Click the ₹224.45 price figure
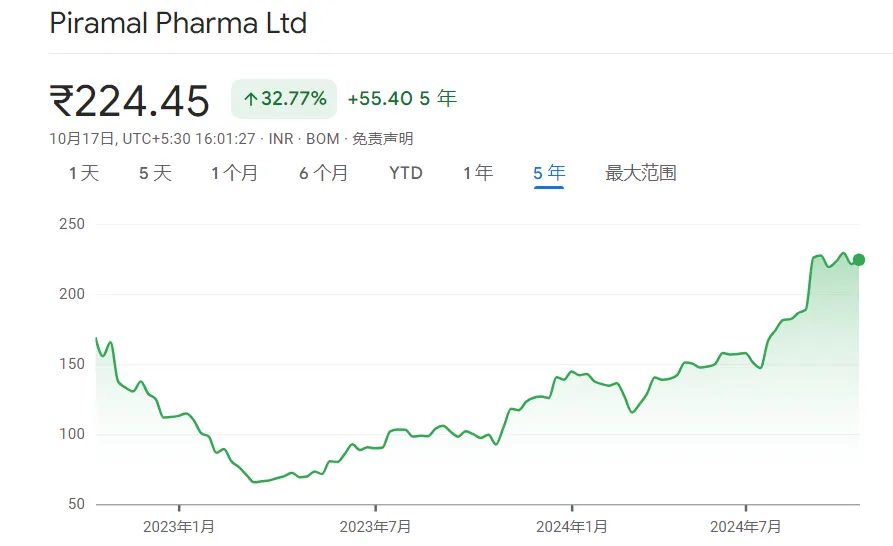 pos(130,101)
